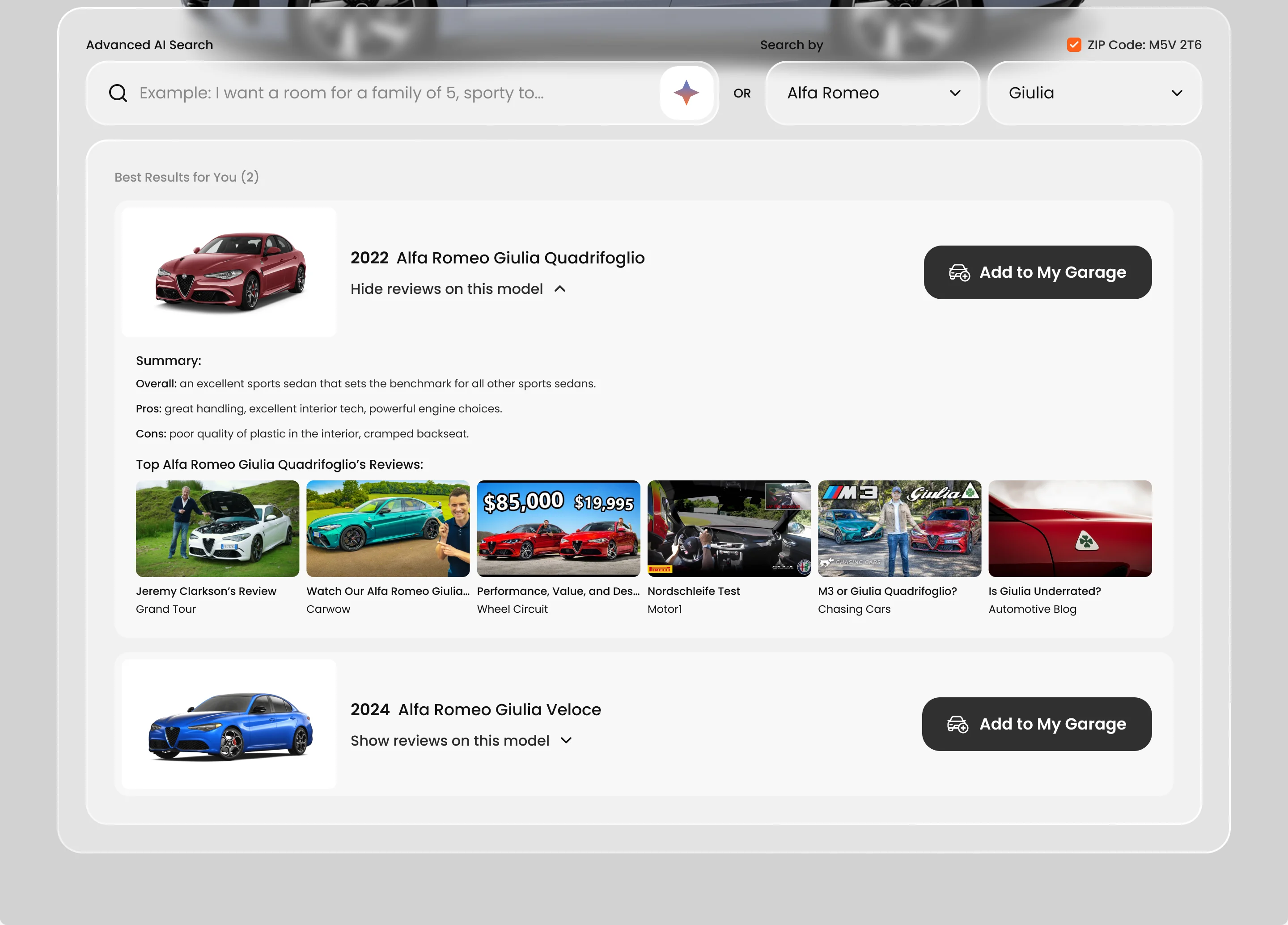Click the 'Chasing Cars' source label
1288x925 pixels.
point(854,609)
